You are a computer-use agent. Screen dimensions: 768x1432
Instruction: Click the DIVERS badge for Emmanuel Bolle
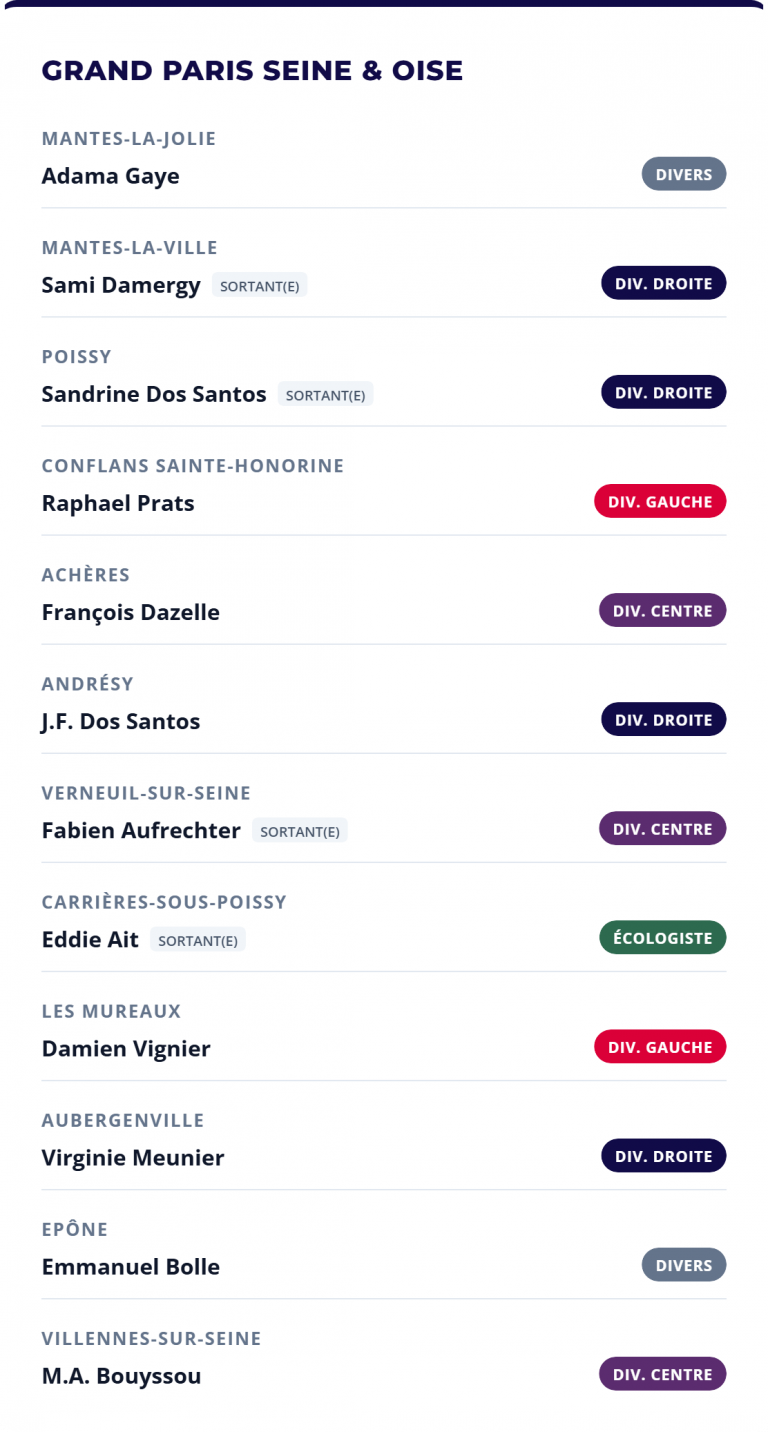684,1264
